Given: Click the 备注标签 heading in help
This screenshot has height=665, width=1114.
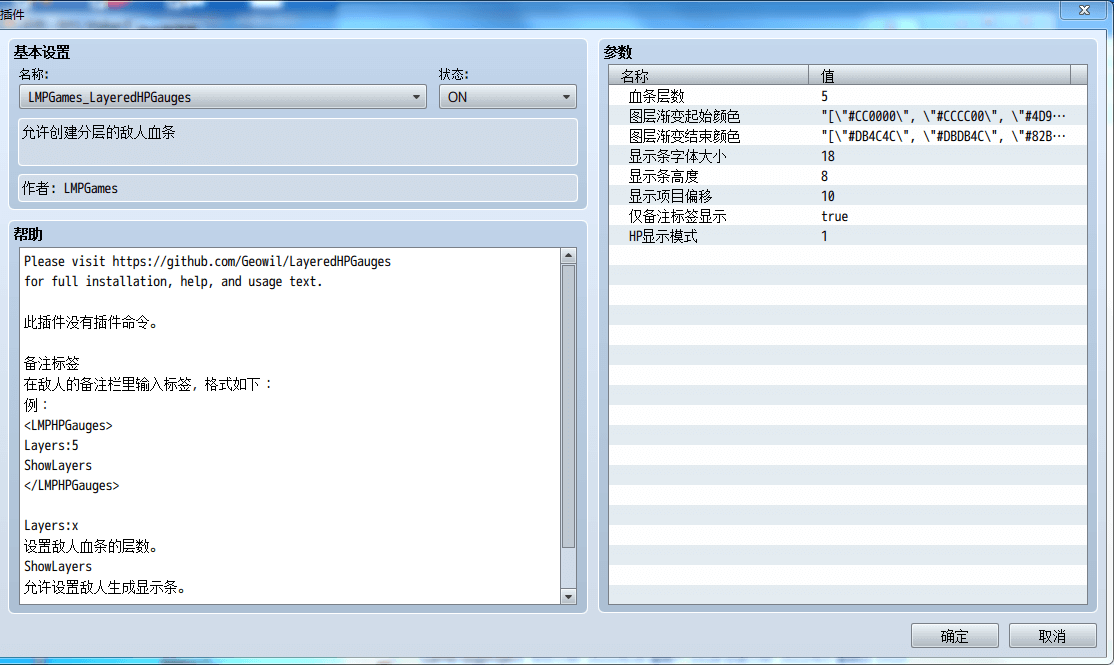Looking at the screenshot, I should pos(51,364).
